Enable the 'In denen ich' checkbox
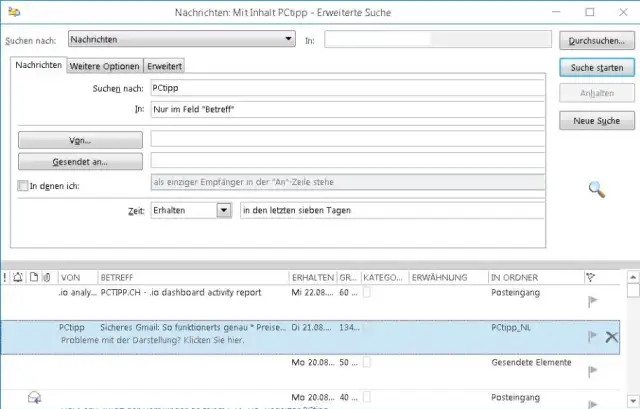640x409 pixels. 23,185
